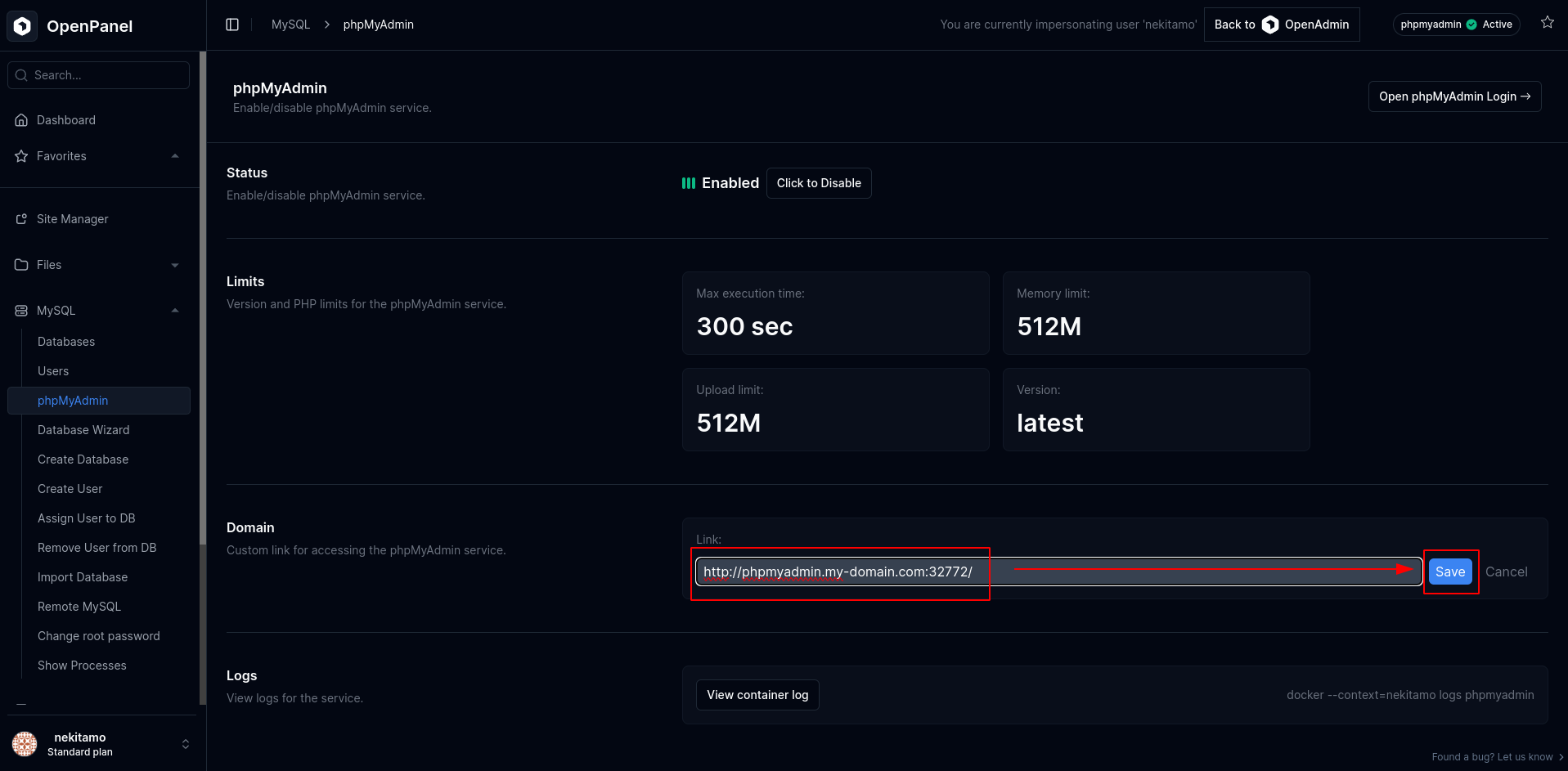
Task: Select phpMyAdmin in sidebar
Action: point(99,401)
